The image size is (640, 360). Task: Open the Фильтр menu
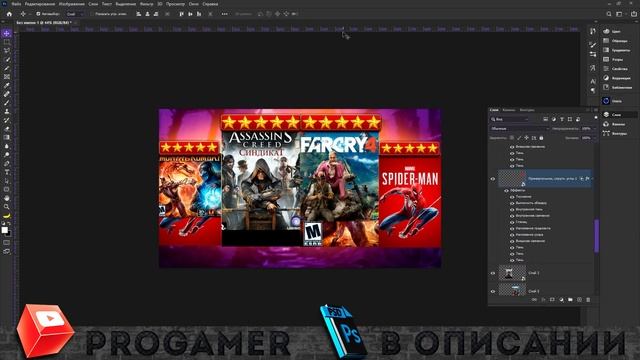coord(147,4)
